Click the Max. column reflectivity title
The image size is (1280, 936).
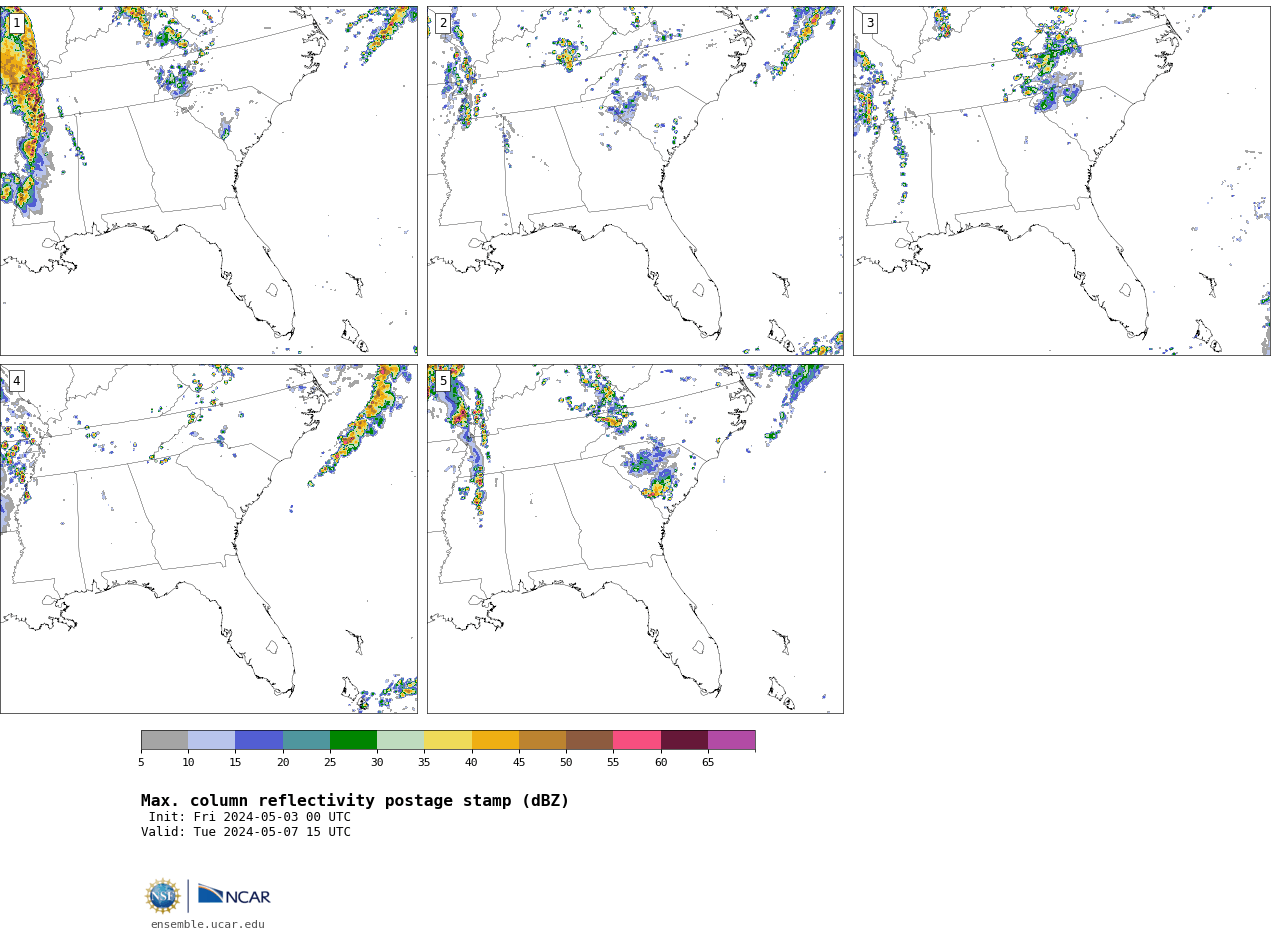click(x=355, y=801)
